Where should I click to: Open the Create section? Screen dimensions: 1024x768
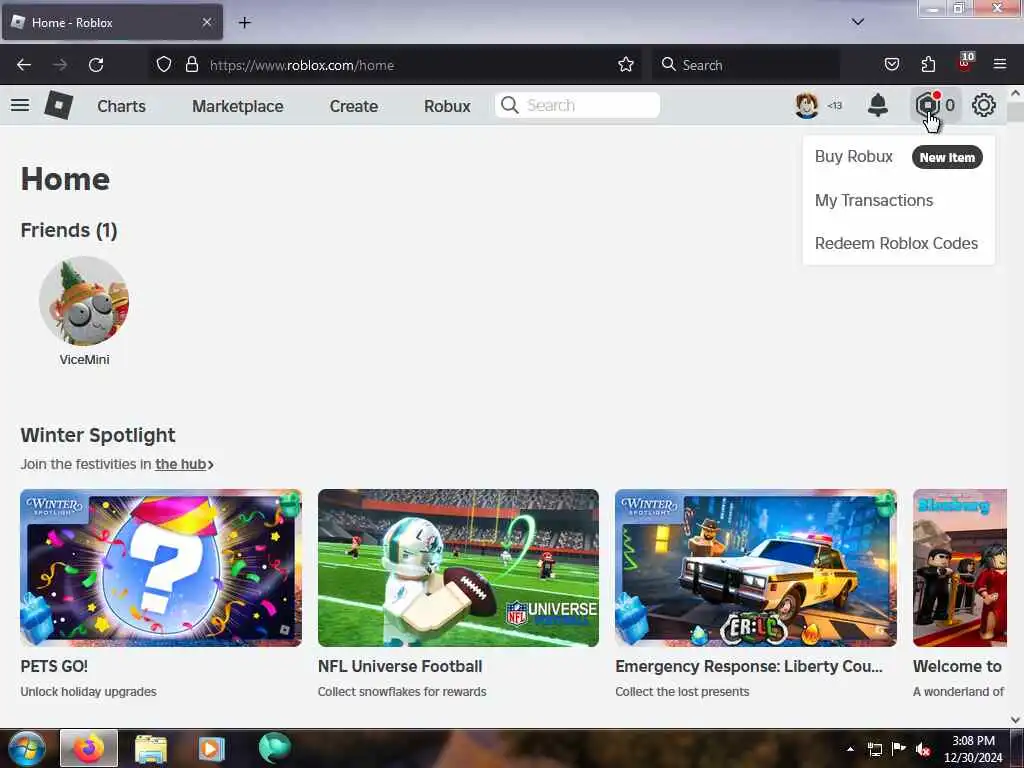[x=353, y=106]
